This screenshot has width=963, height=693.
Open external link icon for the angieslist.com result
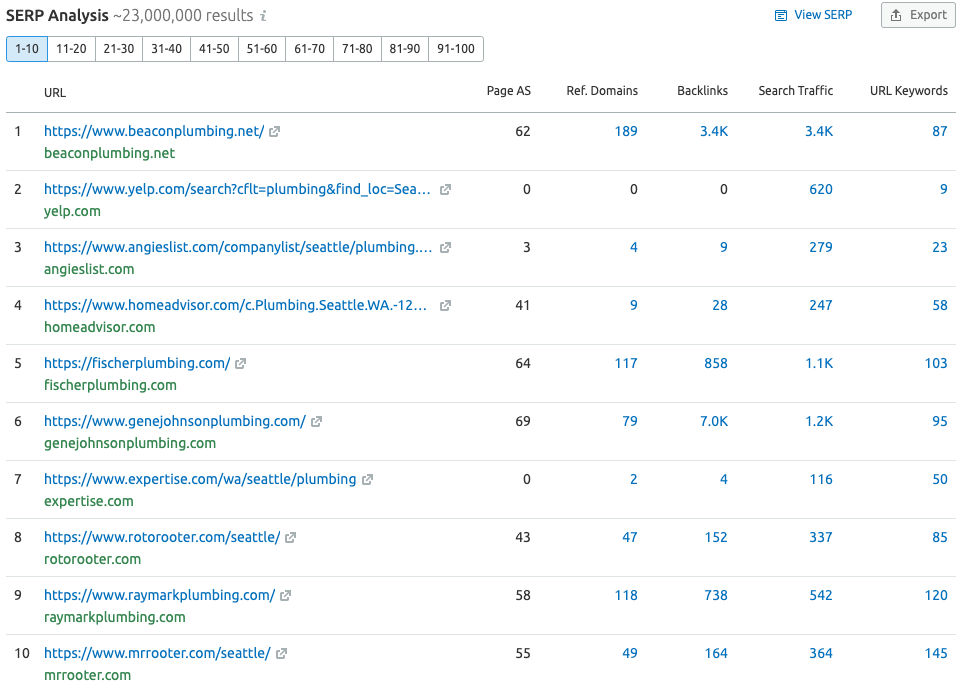pos(445,248)
